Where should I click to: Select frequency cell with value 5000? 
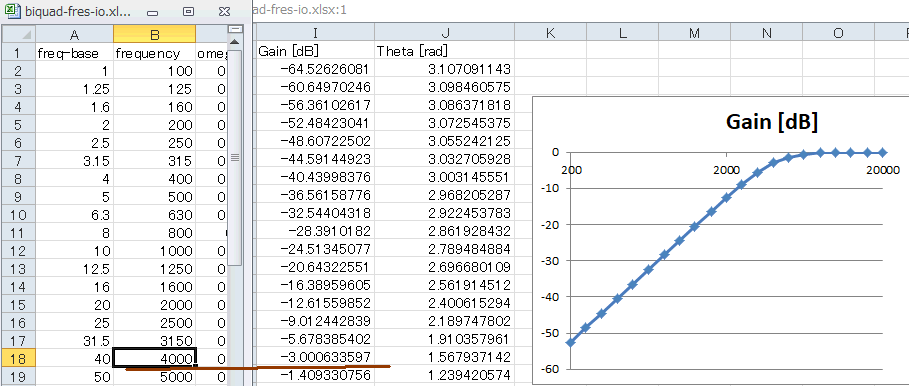point(154,376)
